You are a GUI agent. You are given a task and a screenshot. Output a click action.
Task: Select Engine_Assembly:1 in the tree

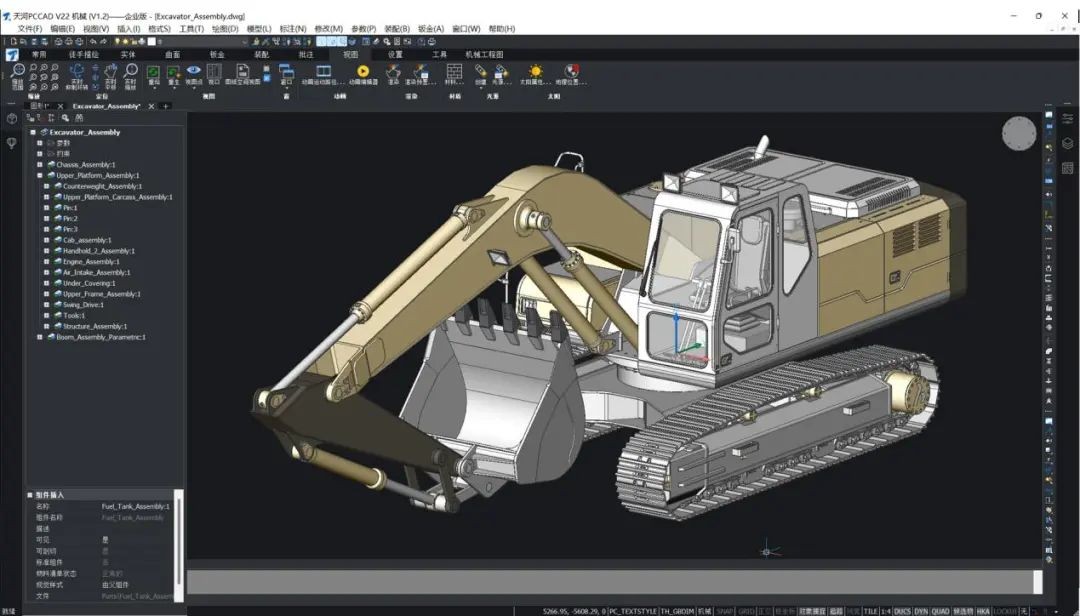90,261
